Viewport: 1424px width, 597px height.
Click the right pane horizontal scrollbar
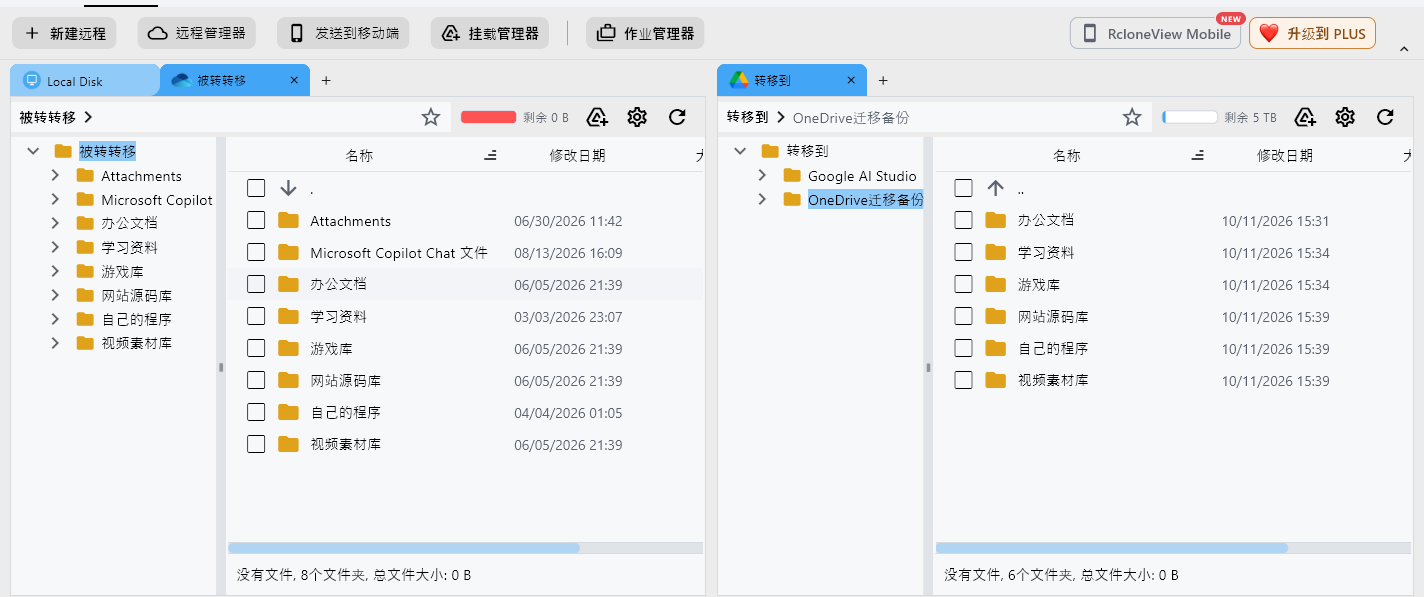(1112, 548)
